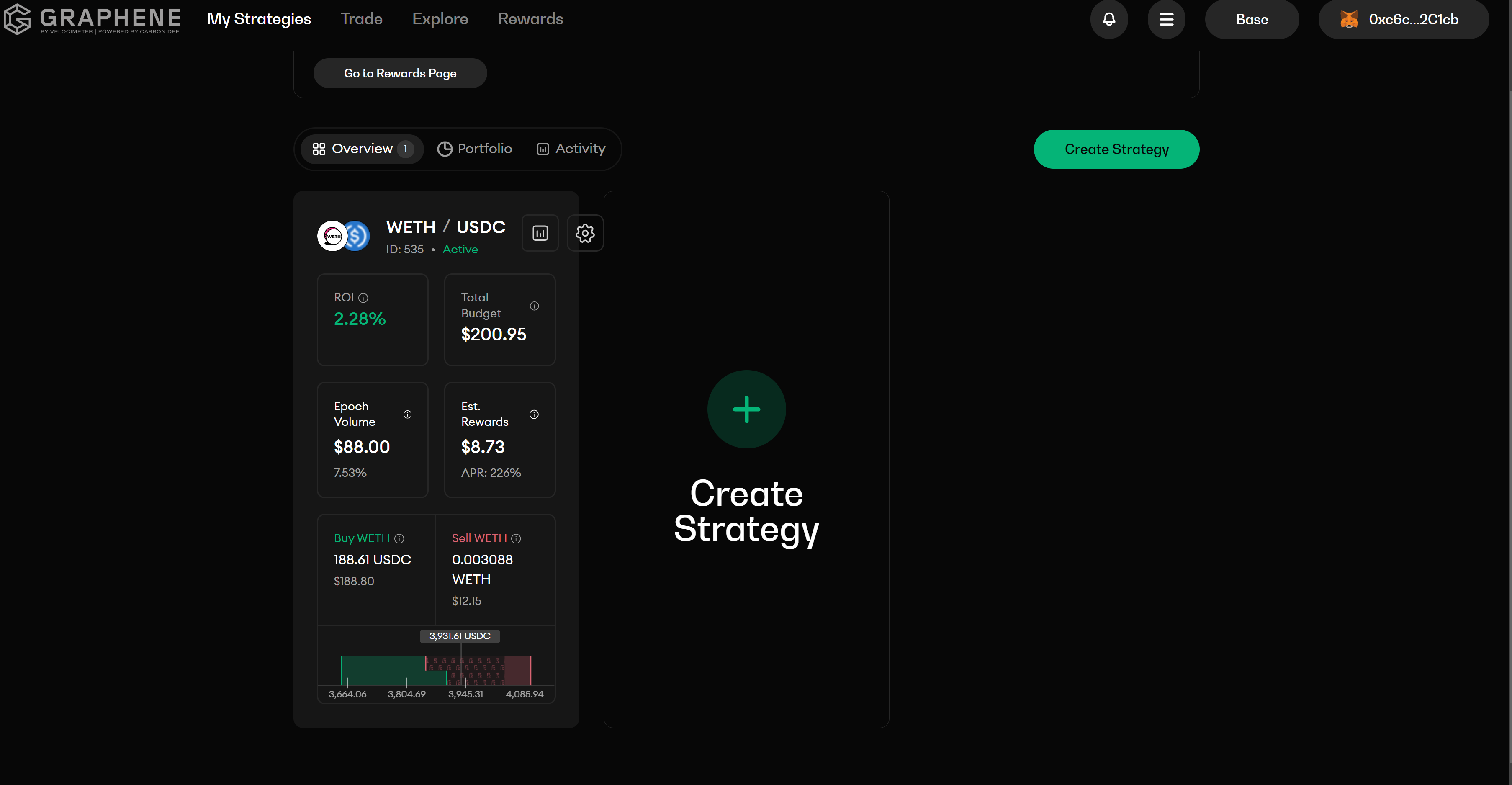The height and width of the screenshot is (785, 1512).
Task: Click Epoch Volume info icon
Action: 407,414
